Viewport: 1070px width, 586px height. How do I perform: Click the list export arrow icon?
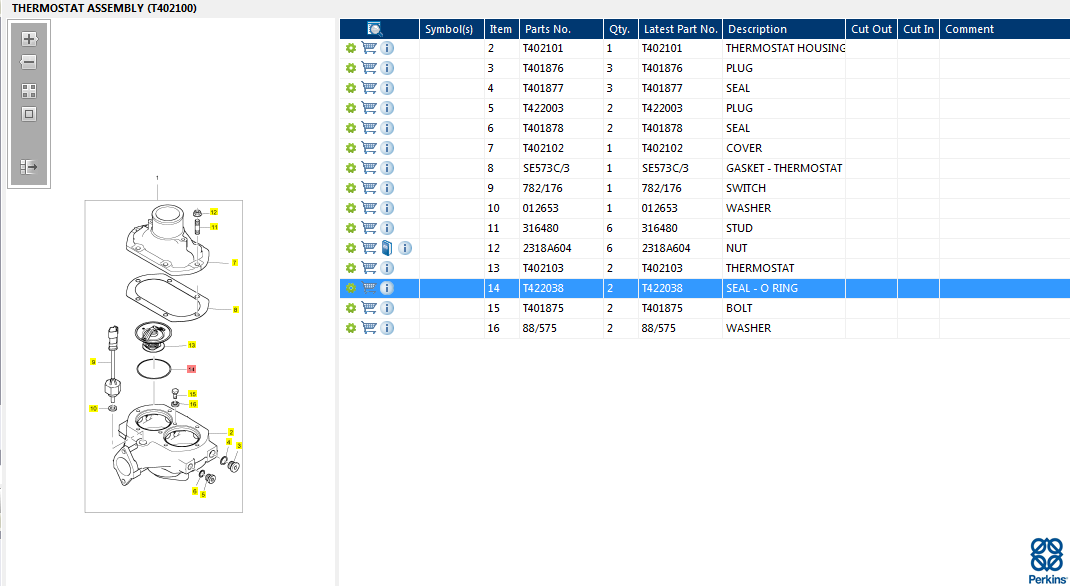point(29,166)
